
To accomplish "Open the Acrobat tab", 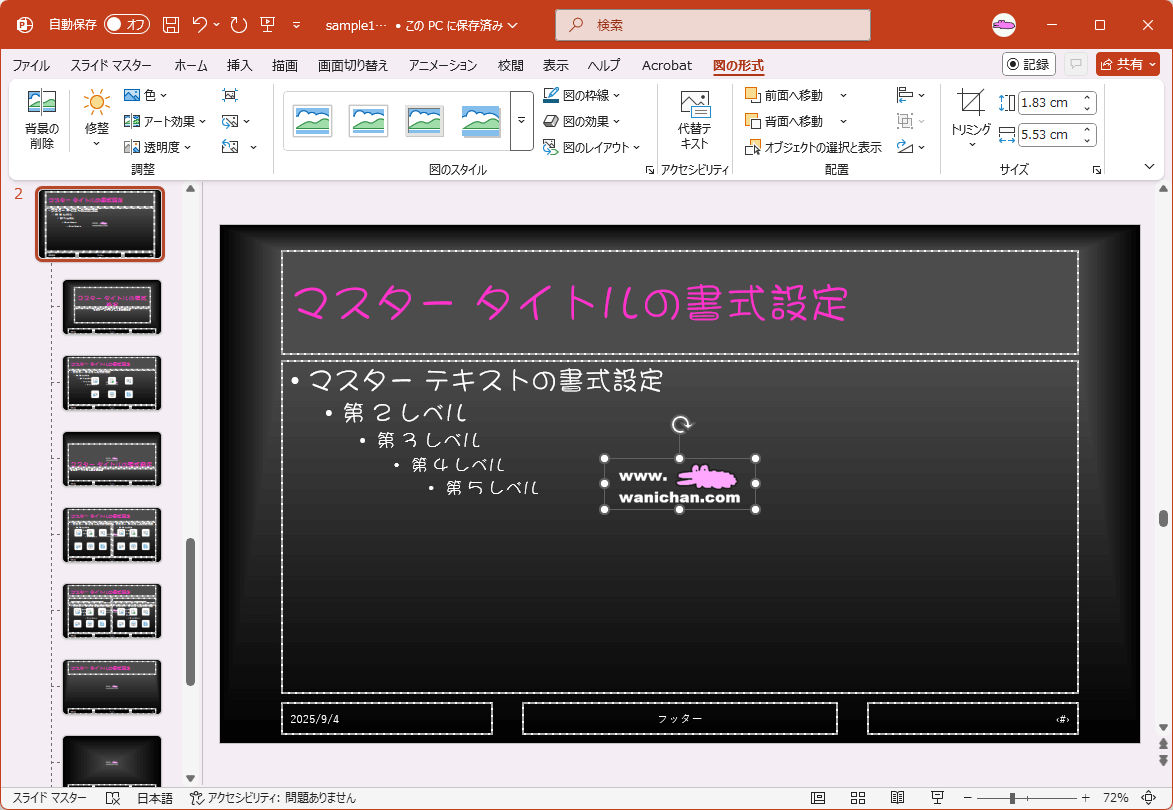I will coord(667,65).
